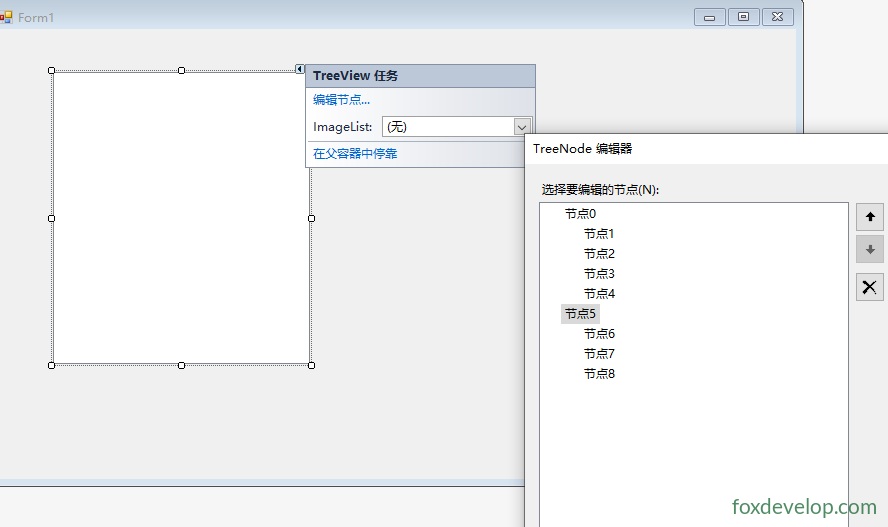Select 节点6 child node

(x=599, y=333)
